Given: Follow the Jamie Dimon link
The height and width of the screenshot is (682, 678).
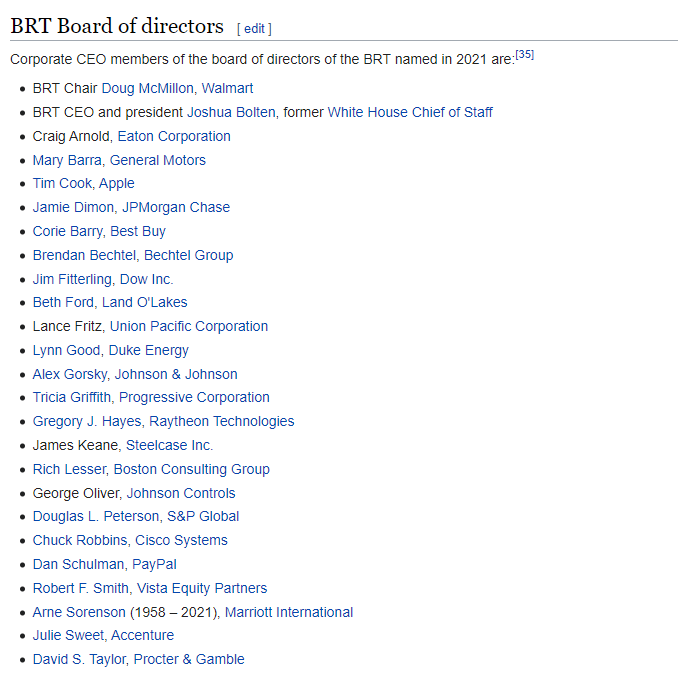Looking at the screenshot, I should 73,207.
